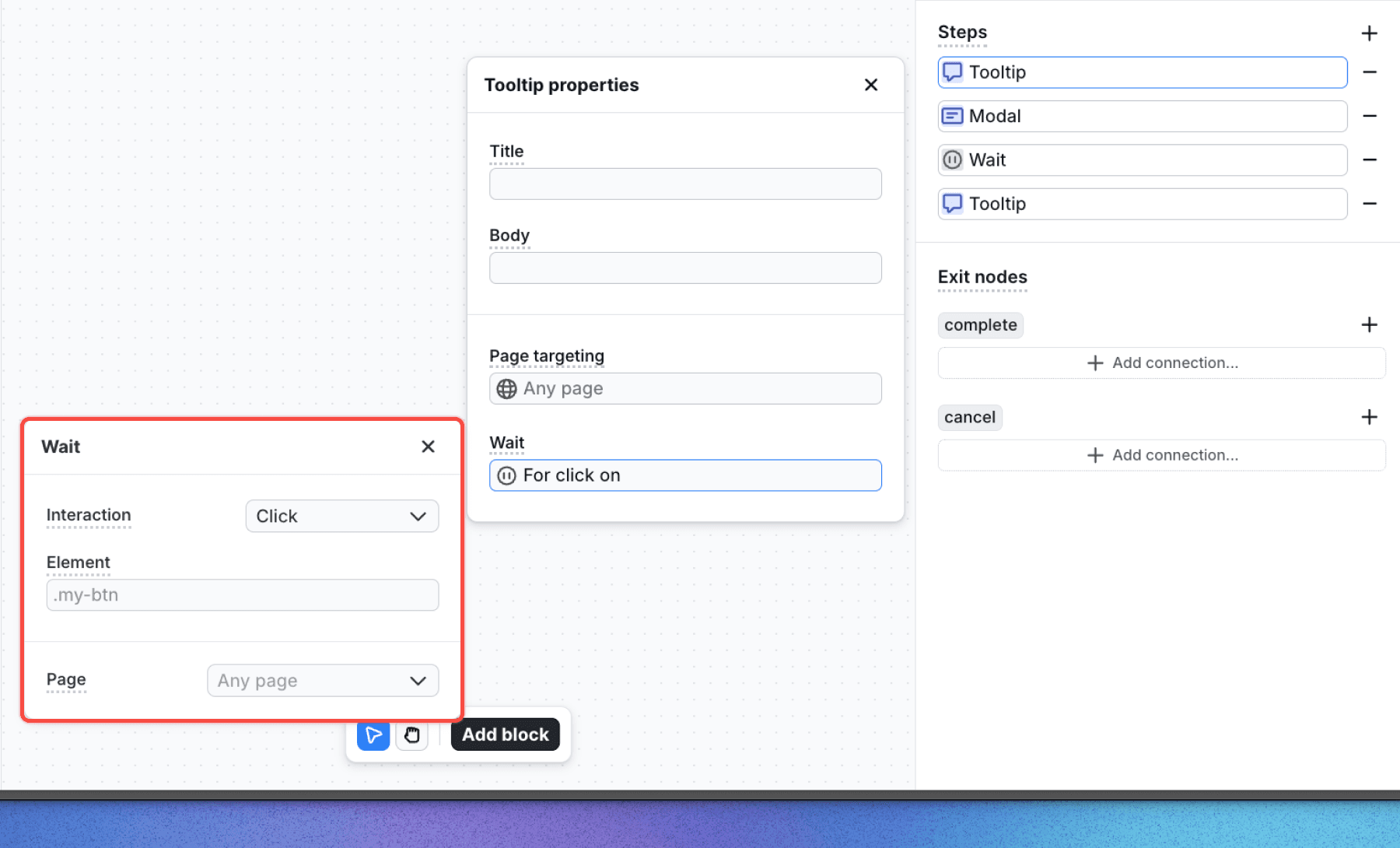This screenshot has height=848, width=1400.
Task: Add a new step with plus icon
Action: point(1369,33)
